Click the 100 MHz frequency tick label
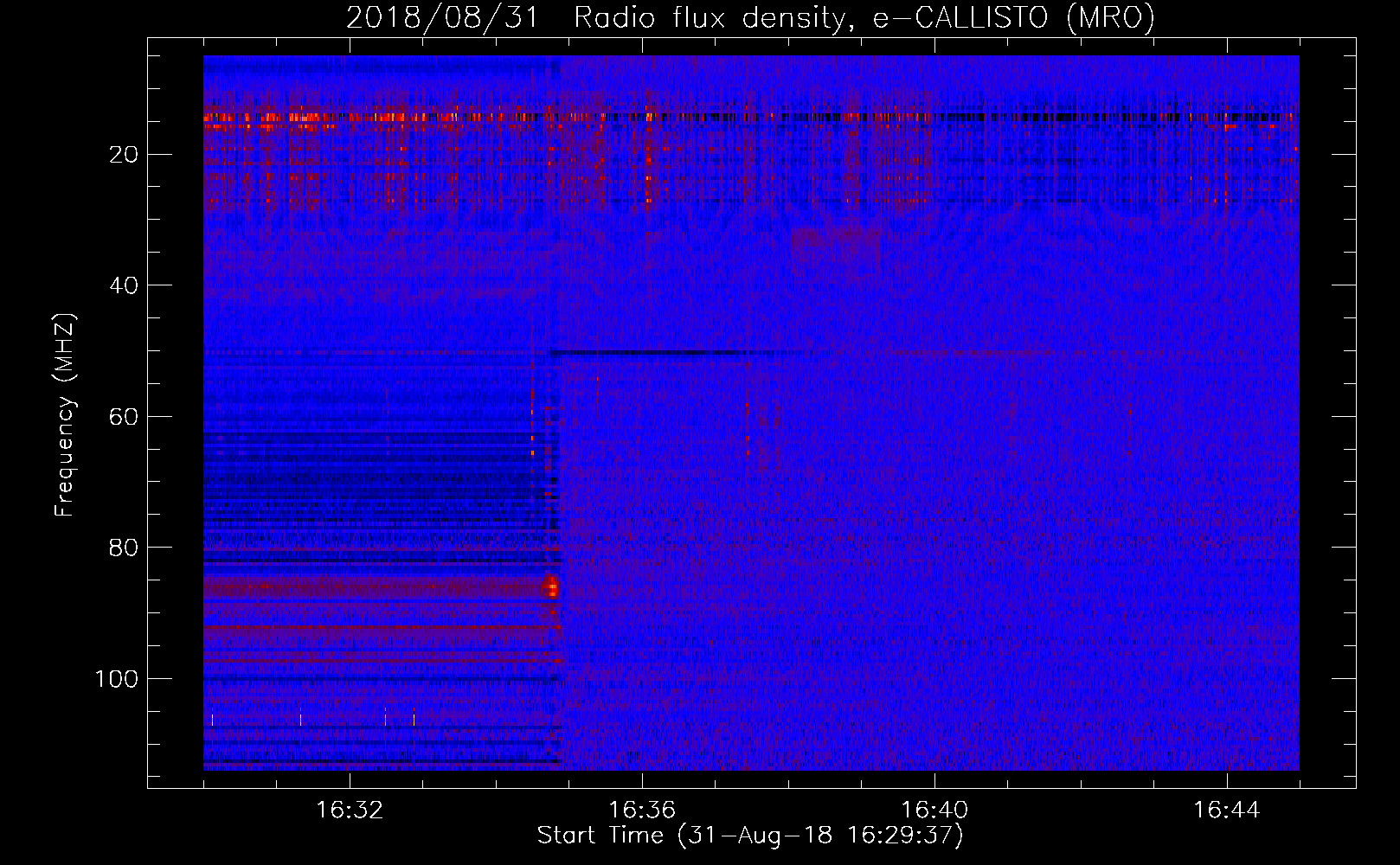This screenshot has height=865, width=1400. click(117, 679)
